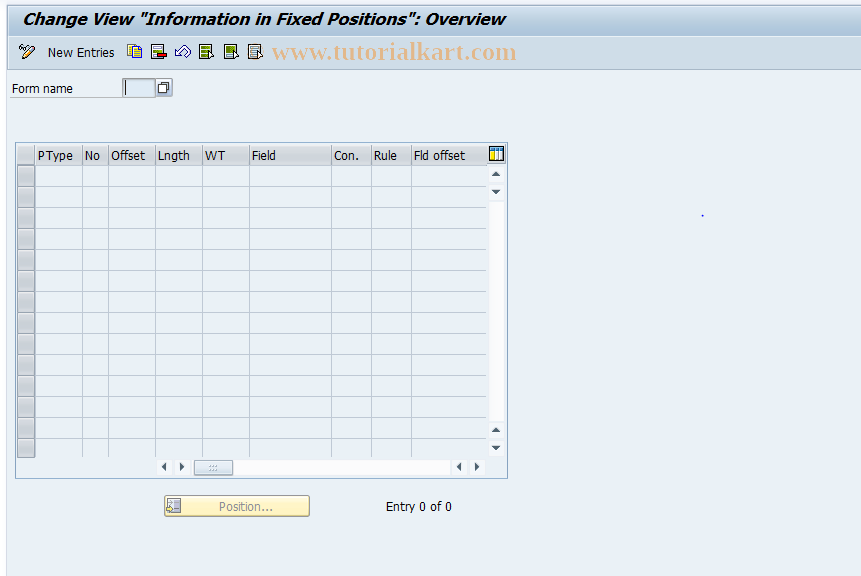Viewport: 861px width, 576px height.
Task: Click the Fld offset column header
Action: [x=449, y=155]
